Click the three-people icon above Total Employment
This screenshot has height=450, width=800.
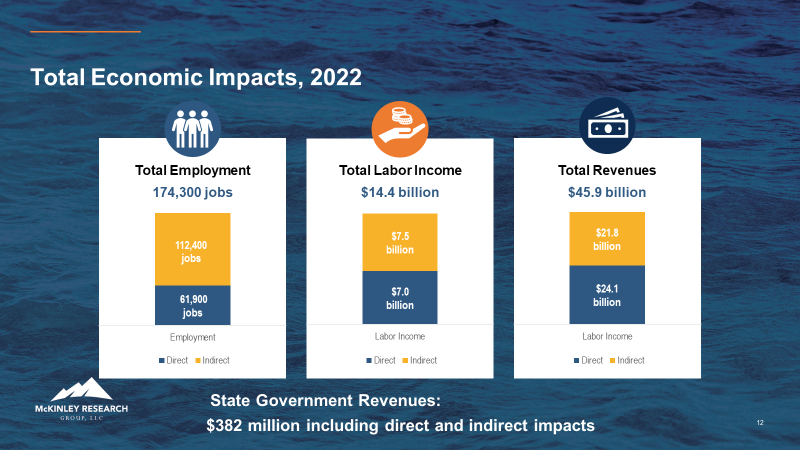coord(192,126)
